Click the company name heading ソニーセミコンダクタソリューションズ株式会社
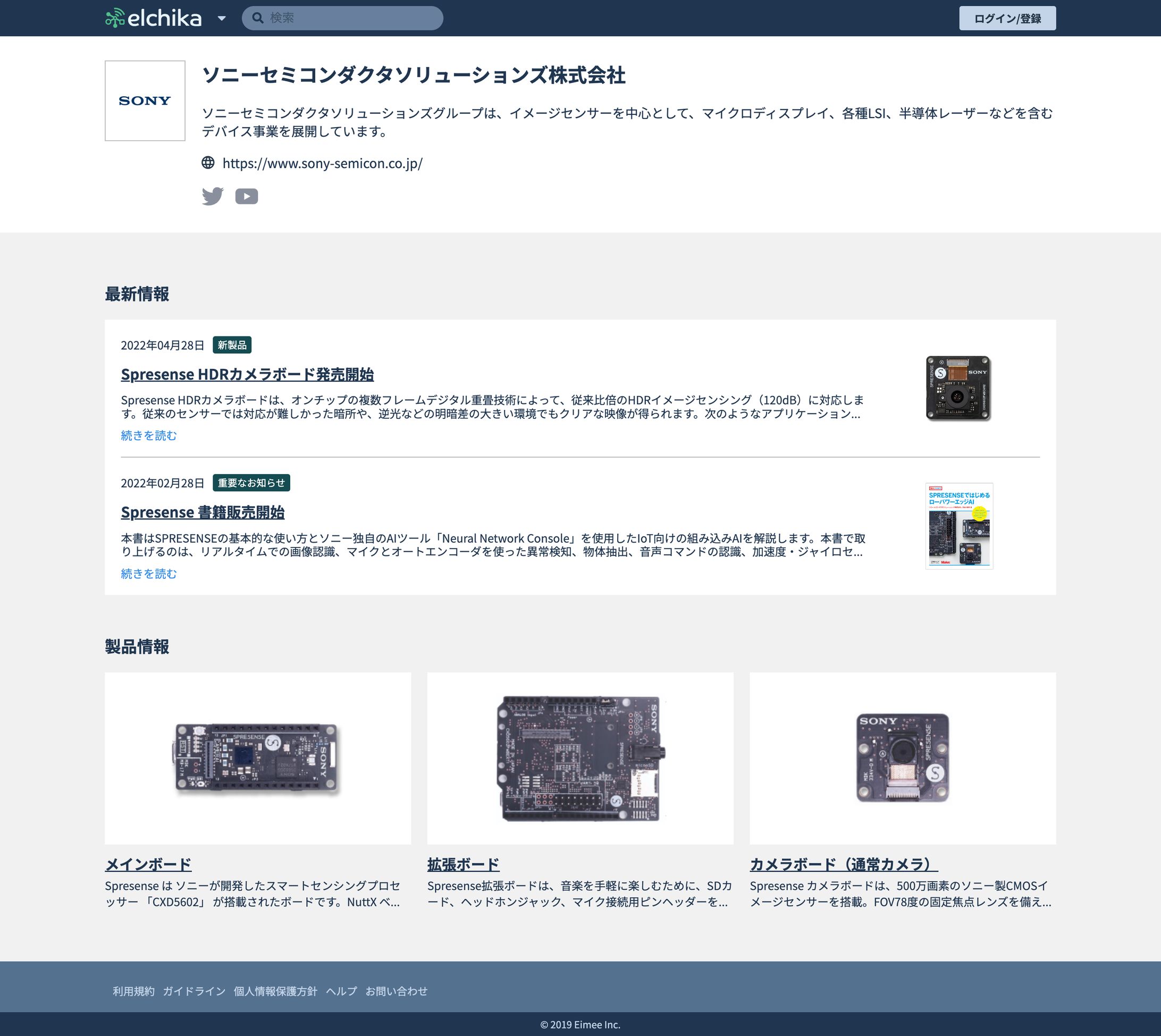This screenshot has width=1161, height=1036. pos(414,75)
